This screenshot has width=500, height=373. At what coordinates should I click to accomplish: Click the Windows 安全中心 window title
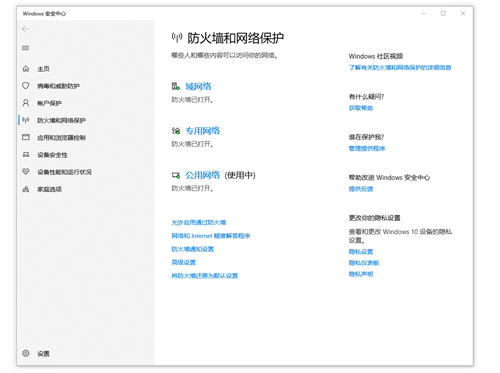44,14
